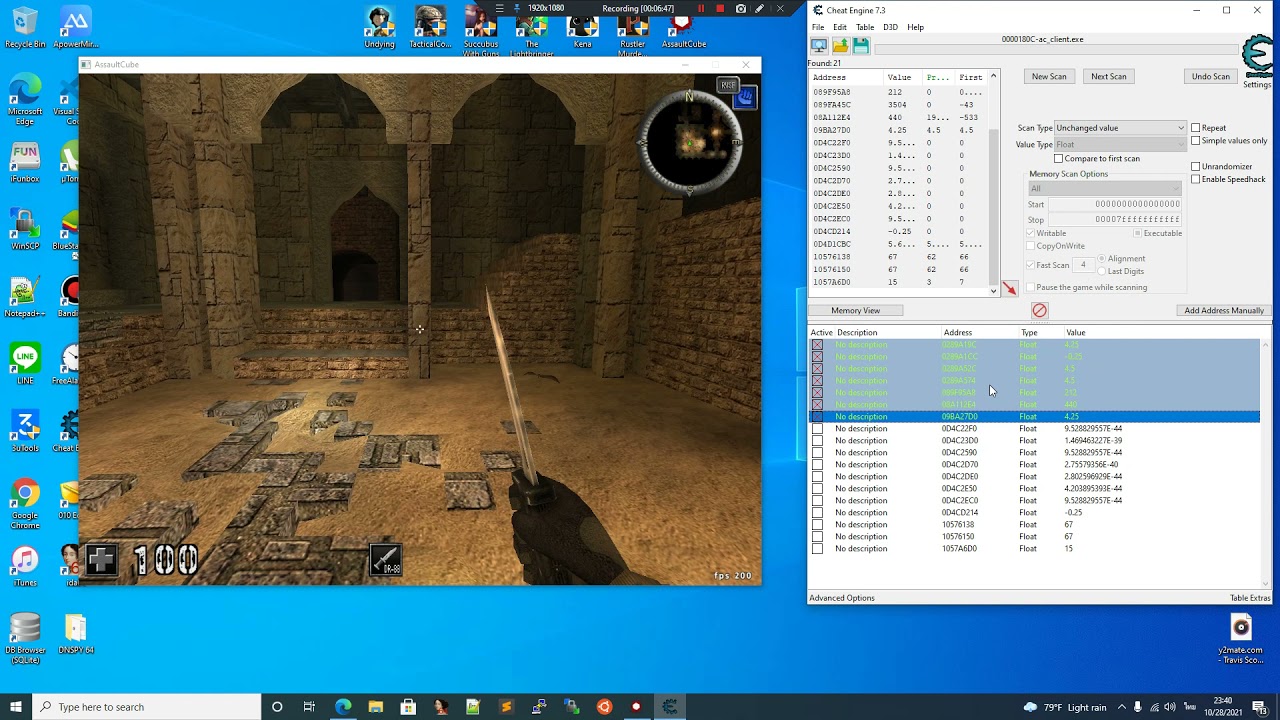Select the iTunes desktop icon

[25, 567]
